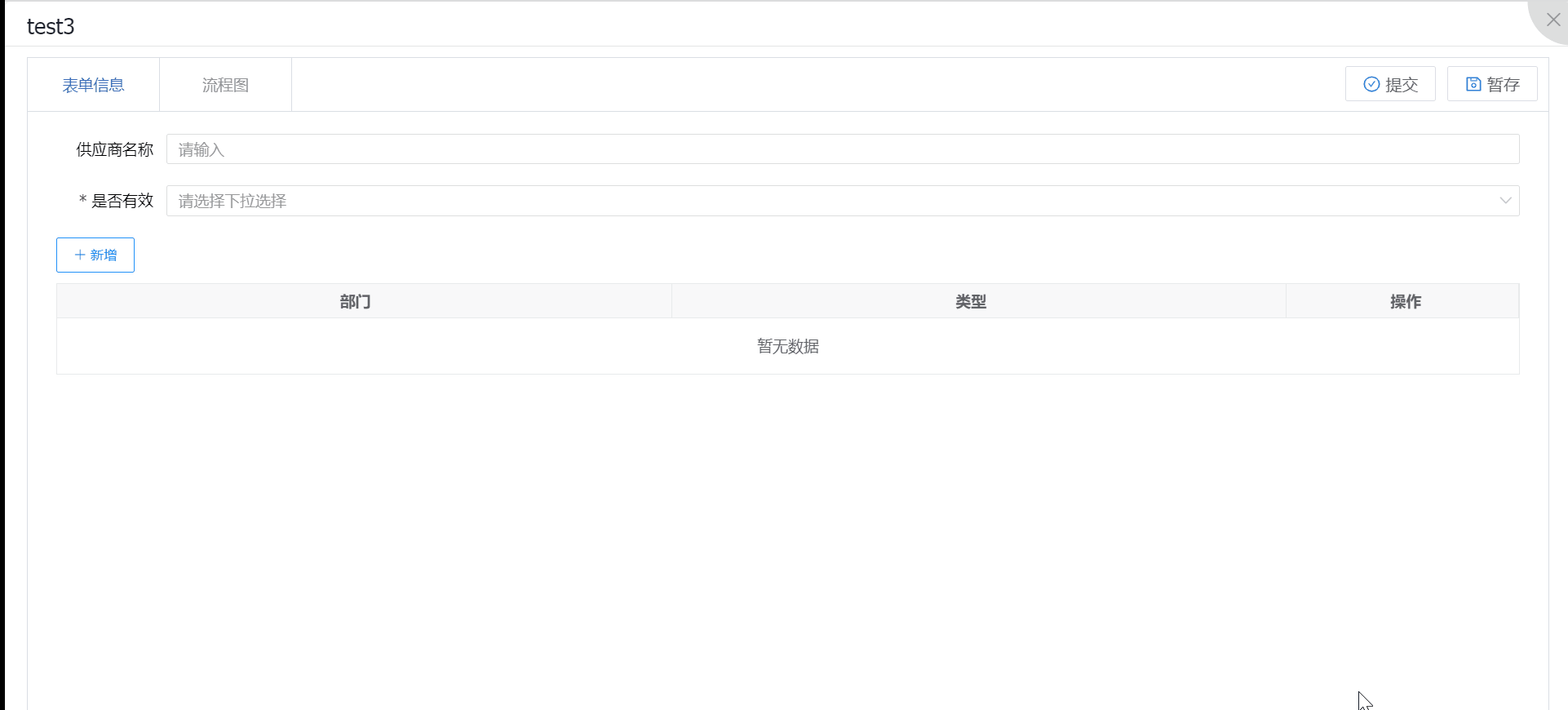Click the test3 dialog title

[51, 26]
